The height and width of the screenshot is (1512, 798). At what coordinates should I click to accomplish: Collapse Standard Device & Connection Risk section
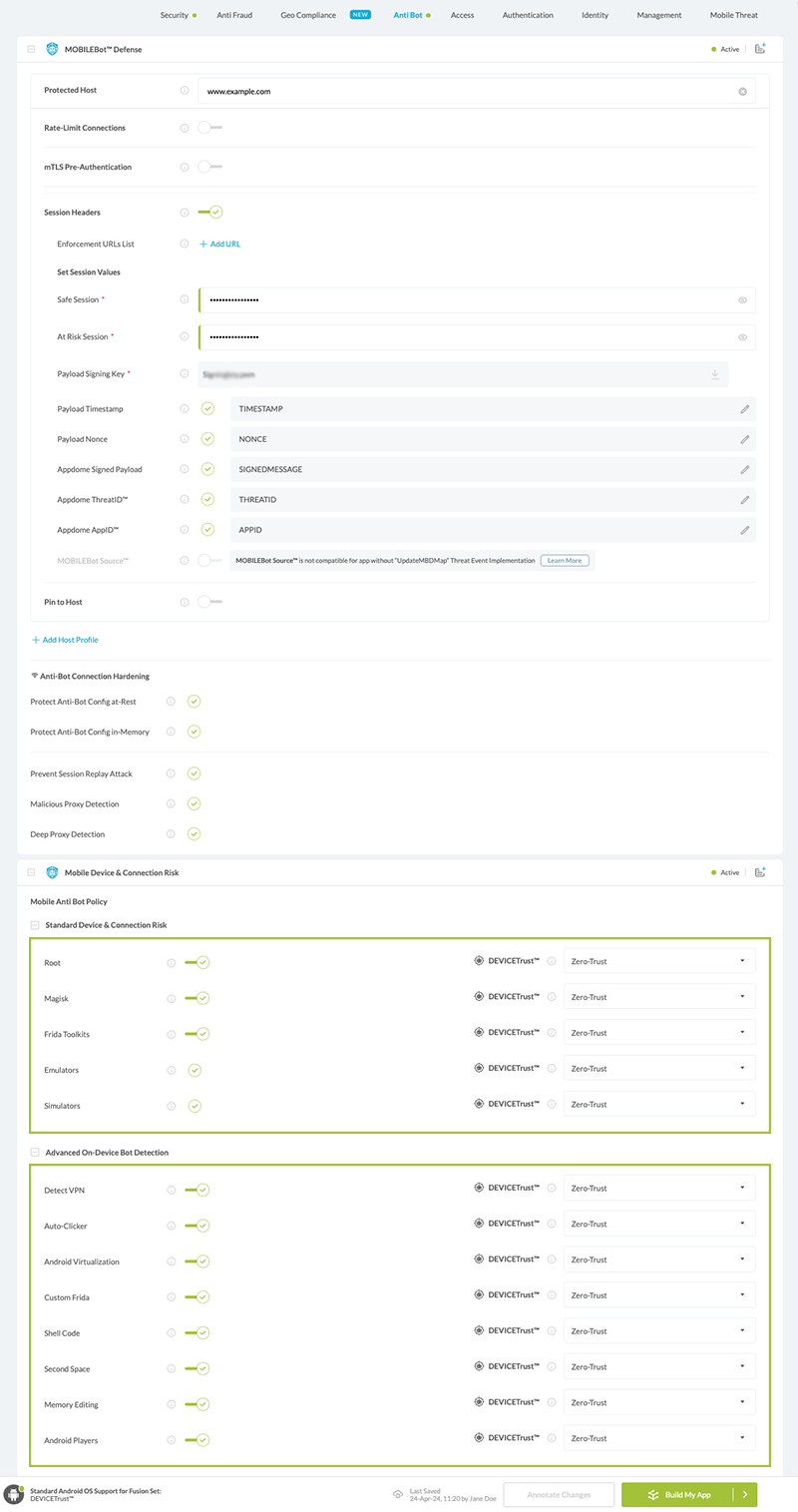(36, 925)
